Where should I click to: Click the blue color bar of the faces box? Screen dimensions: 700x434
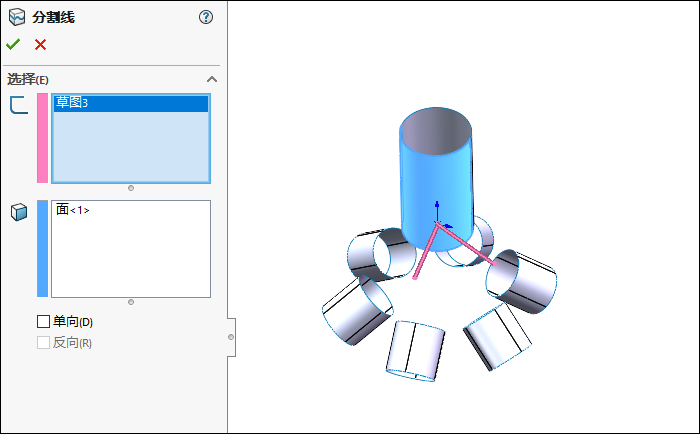pyautogui.click(x=42, y=249)
